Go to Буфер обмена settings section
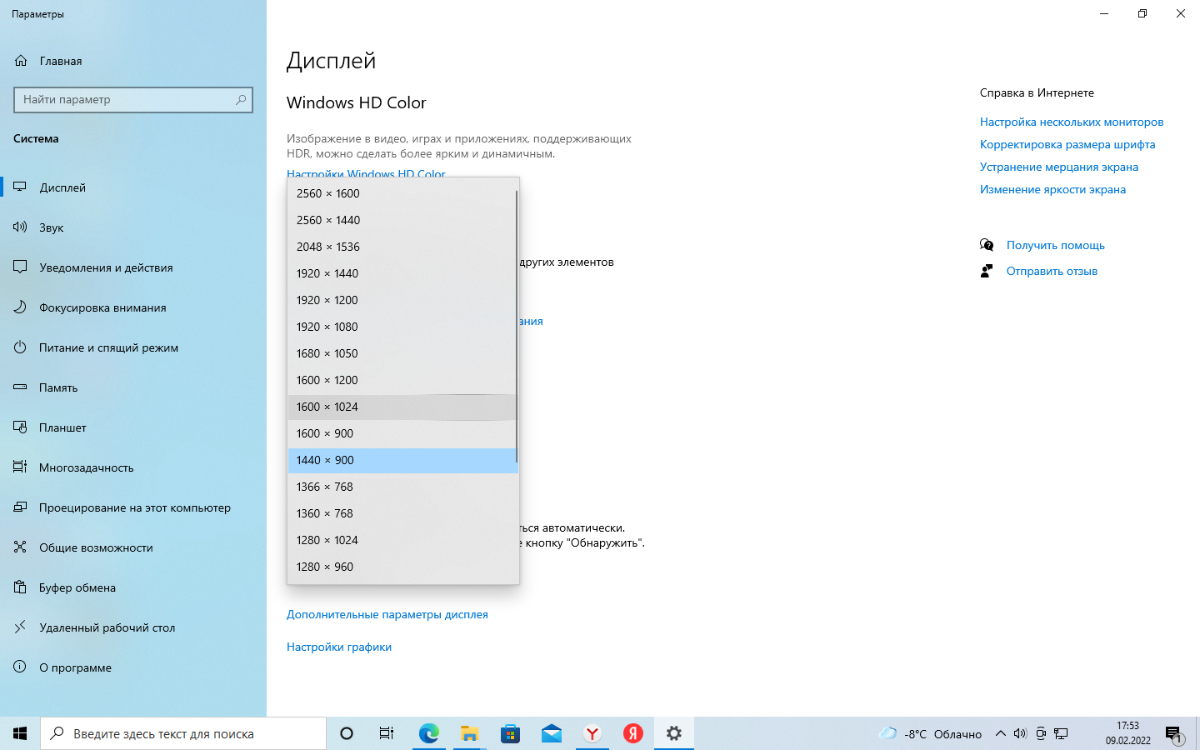This screenshot has width=1200, height=750. [x=133, y=588]
